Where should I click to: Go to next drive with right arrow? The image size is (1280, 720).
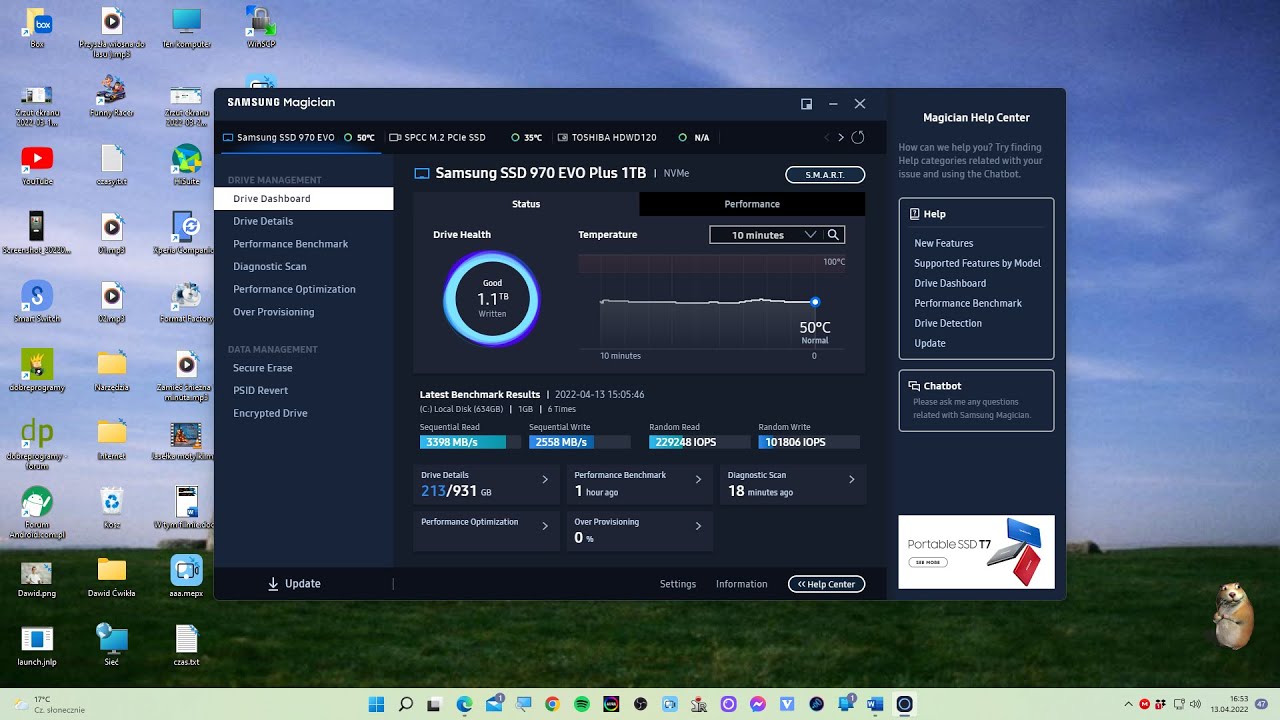[841, 137]
